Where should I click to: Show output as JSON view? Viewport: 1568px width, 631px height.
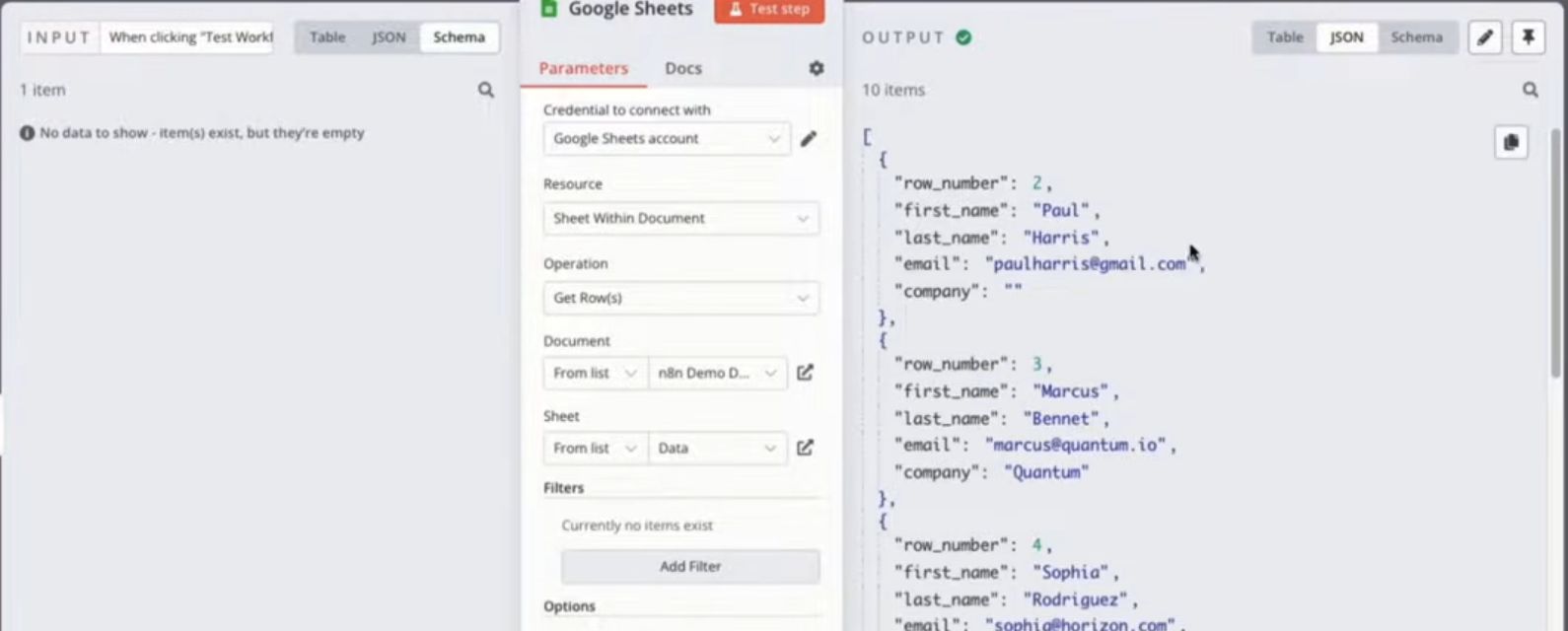(x=1347, y=37)
